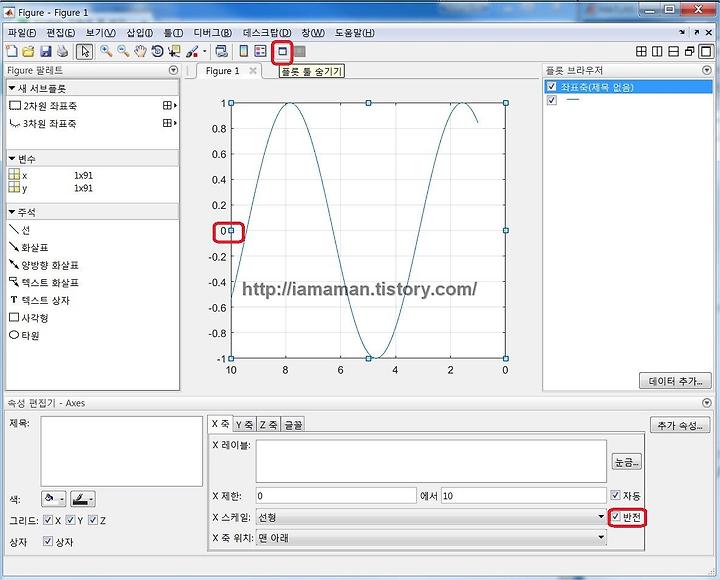Image resolution: width=720 pixels, height=580 pixels.
Task: Collapse the 변수 variables section
Action: 12,159
